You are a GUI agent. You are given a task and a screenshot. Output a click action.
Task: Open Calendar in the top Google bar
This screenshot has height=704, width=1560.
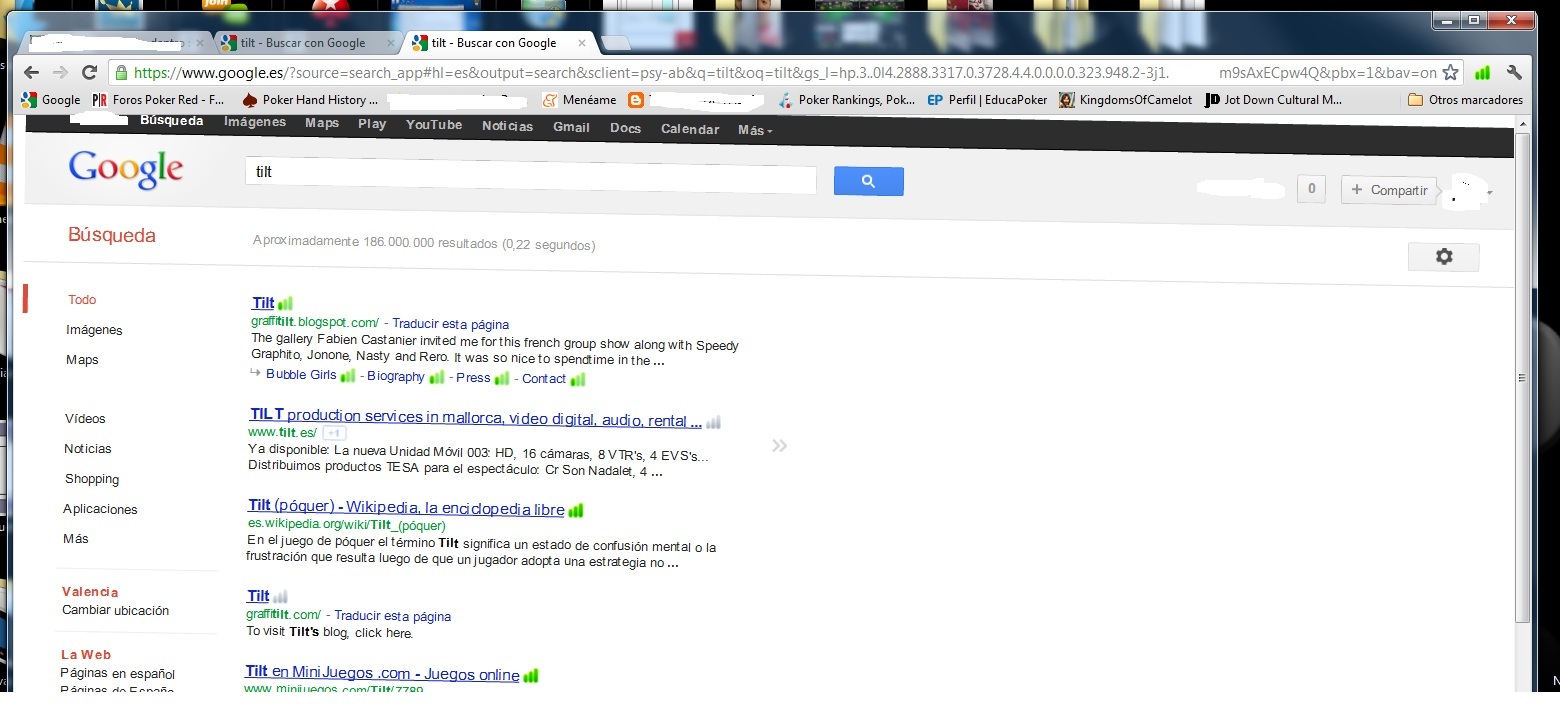point(690,129)
